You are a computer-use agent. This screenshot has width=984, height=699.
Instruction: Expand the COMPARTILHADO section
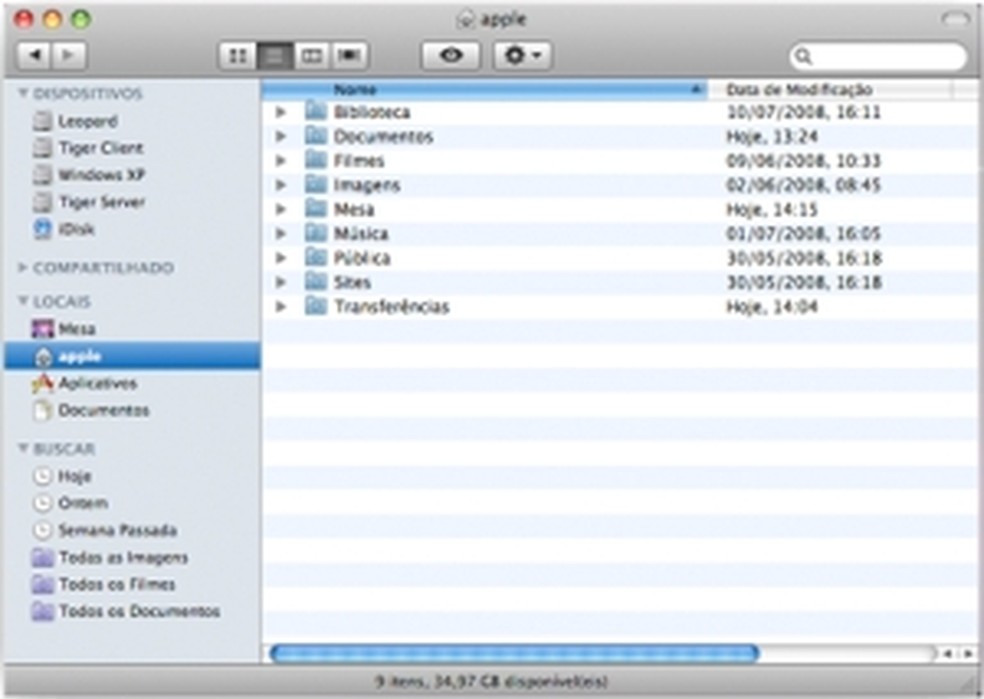coord(23,268)
